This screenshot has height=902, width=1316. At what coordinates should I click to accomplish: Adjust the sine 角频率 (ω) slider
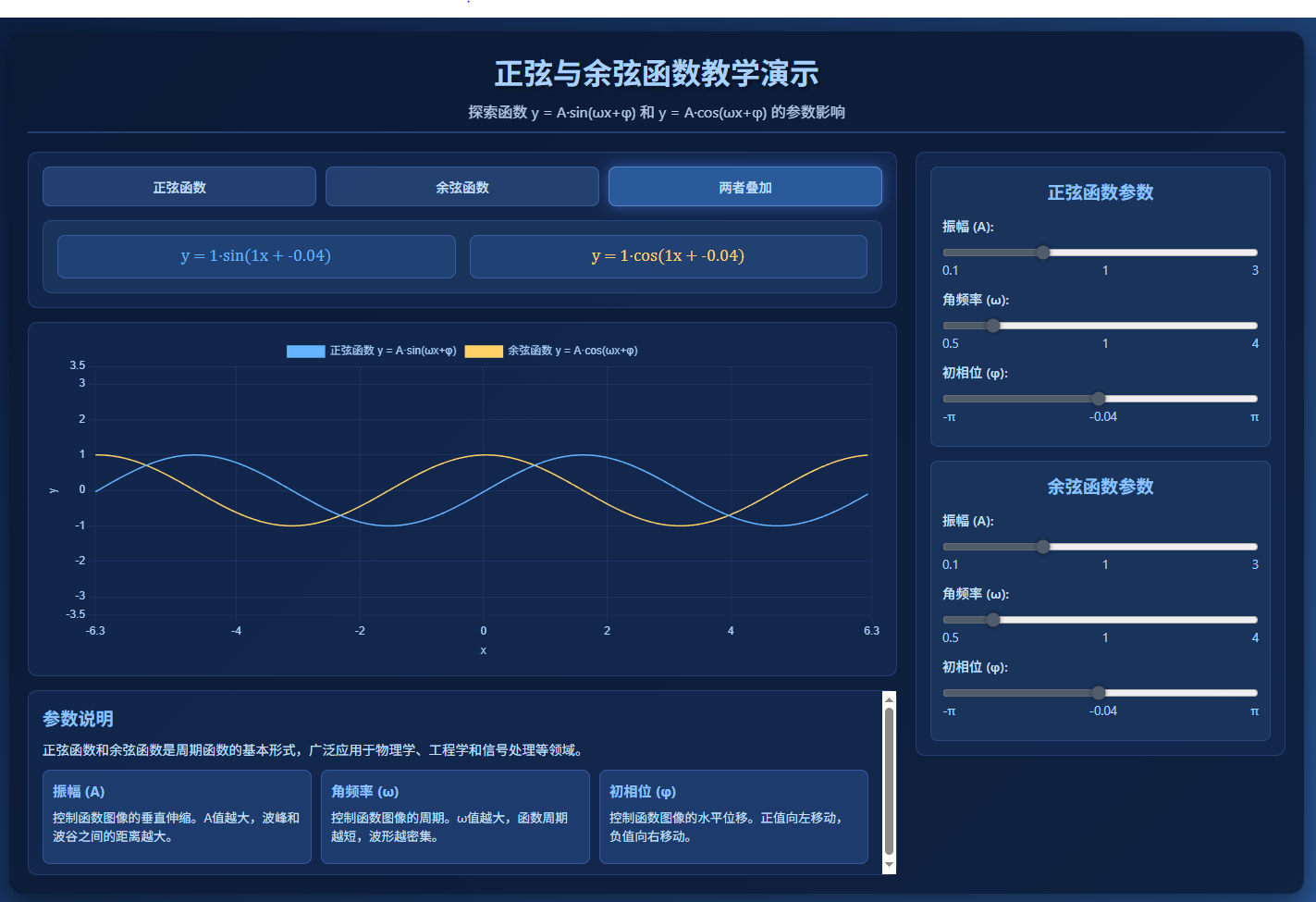point(993,325)
